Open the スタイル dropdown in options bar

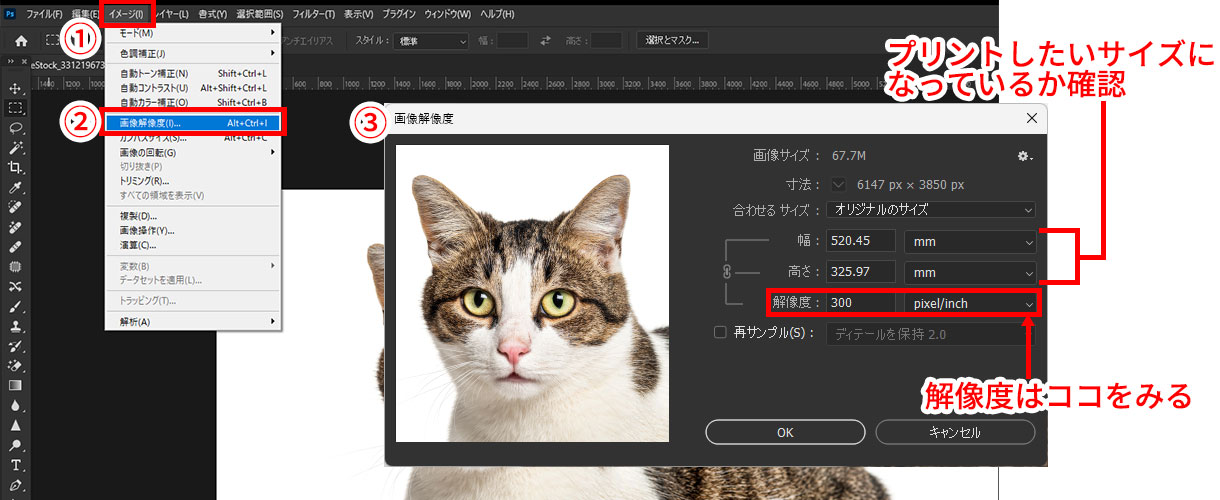(431, 41)
